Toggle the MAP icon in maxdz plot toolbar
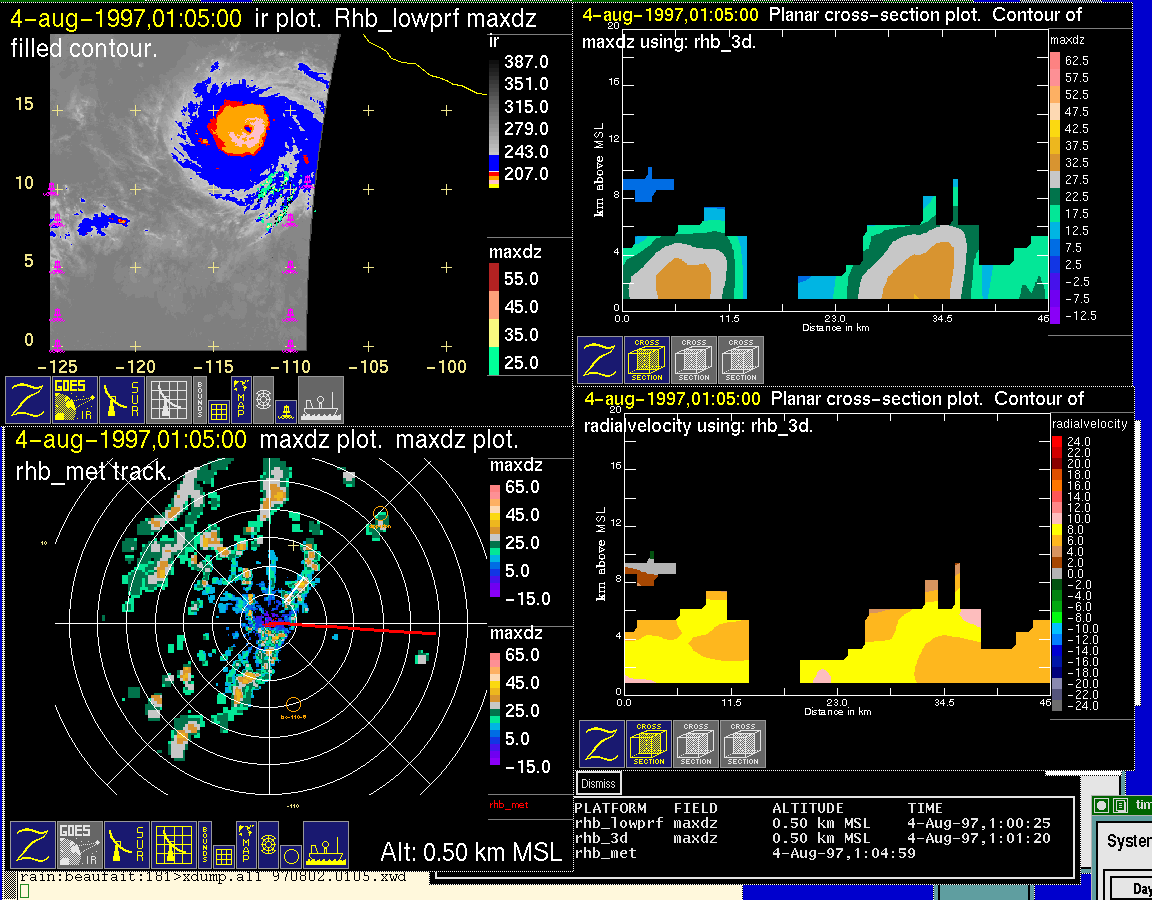 (246, 845)
